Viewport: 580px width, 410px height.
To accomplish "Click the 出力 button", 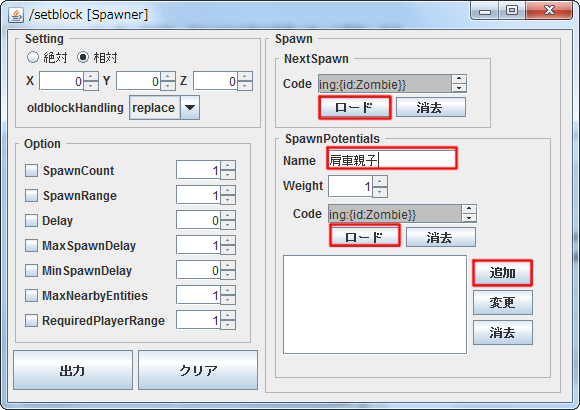I will pyautogui.click(x=73, y=370).
